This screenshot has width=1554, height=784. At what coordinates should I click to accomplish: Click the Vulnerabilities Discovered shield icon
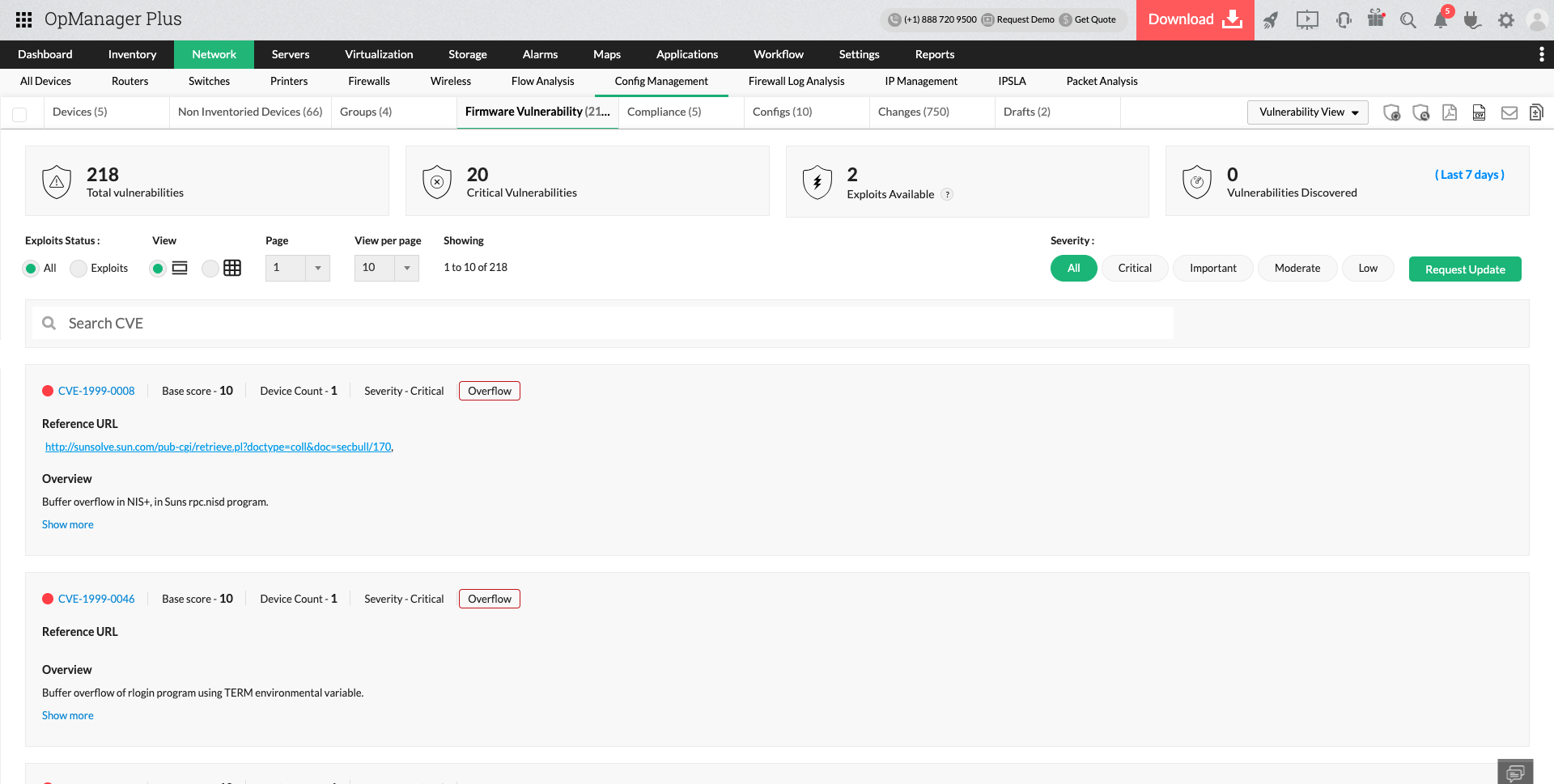tap(1197, 181)
